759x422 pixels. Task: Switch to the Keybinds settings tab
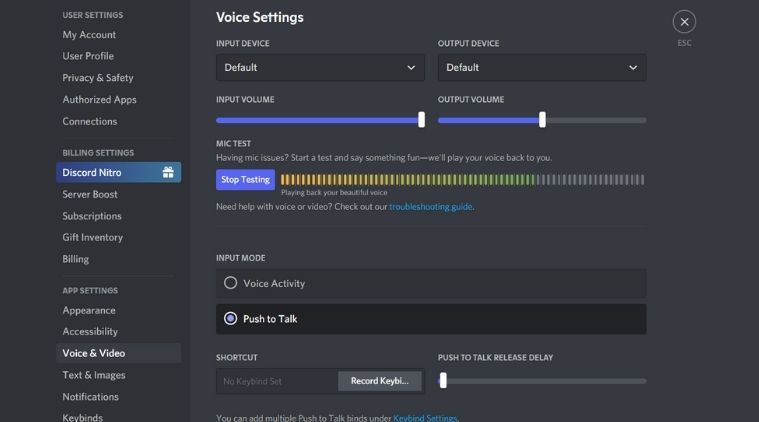tap(83, 417)
